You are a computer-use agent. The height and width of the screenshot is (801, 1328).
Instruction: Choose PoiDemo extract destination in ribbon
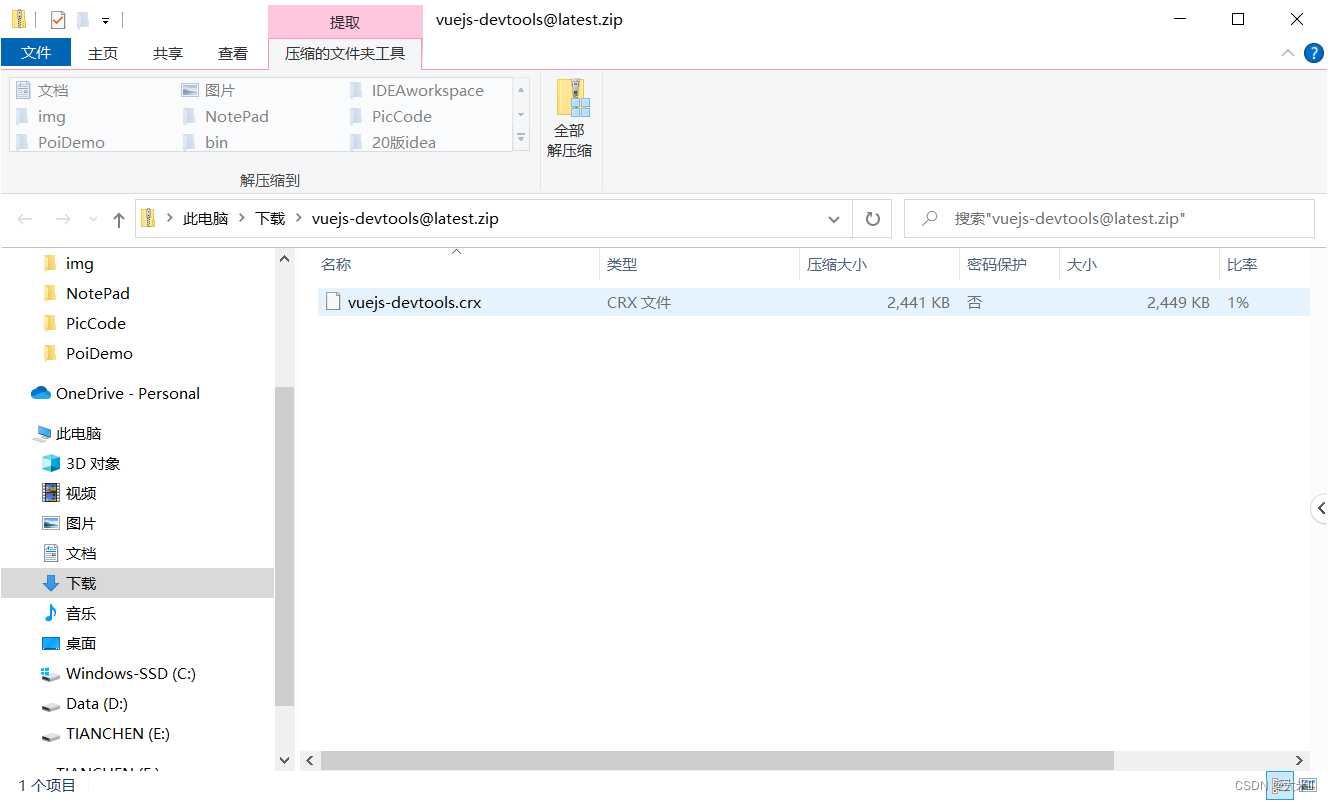pyautogui.click(x=61, y=142)
